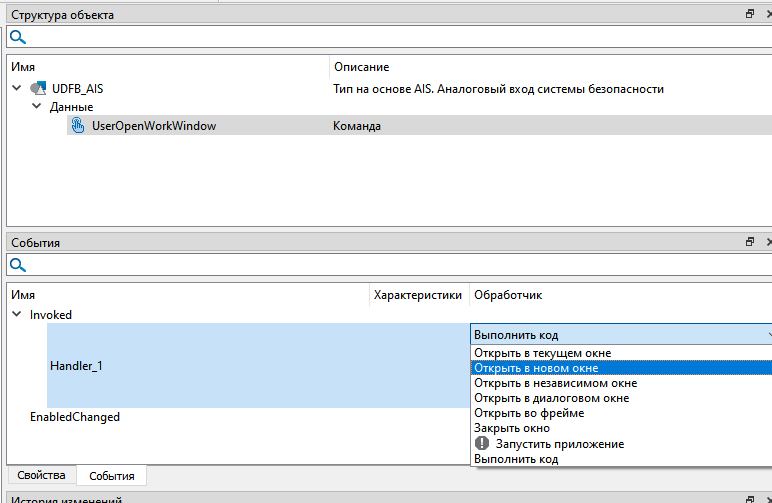Choose Открыть в новом окне option
This screenshot has height=503, width=772.
(x=536, y=368)
